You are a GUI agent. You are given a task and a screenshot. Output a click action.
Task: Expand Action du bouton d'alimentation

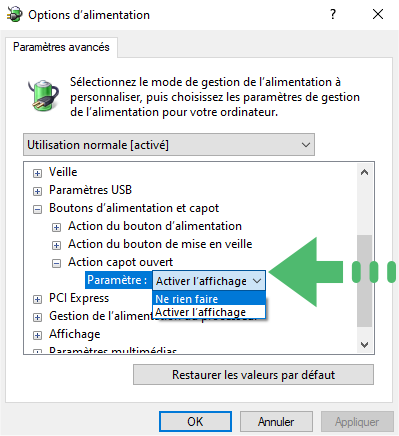(56, 227)
